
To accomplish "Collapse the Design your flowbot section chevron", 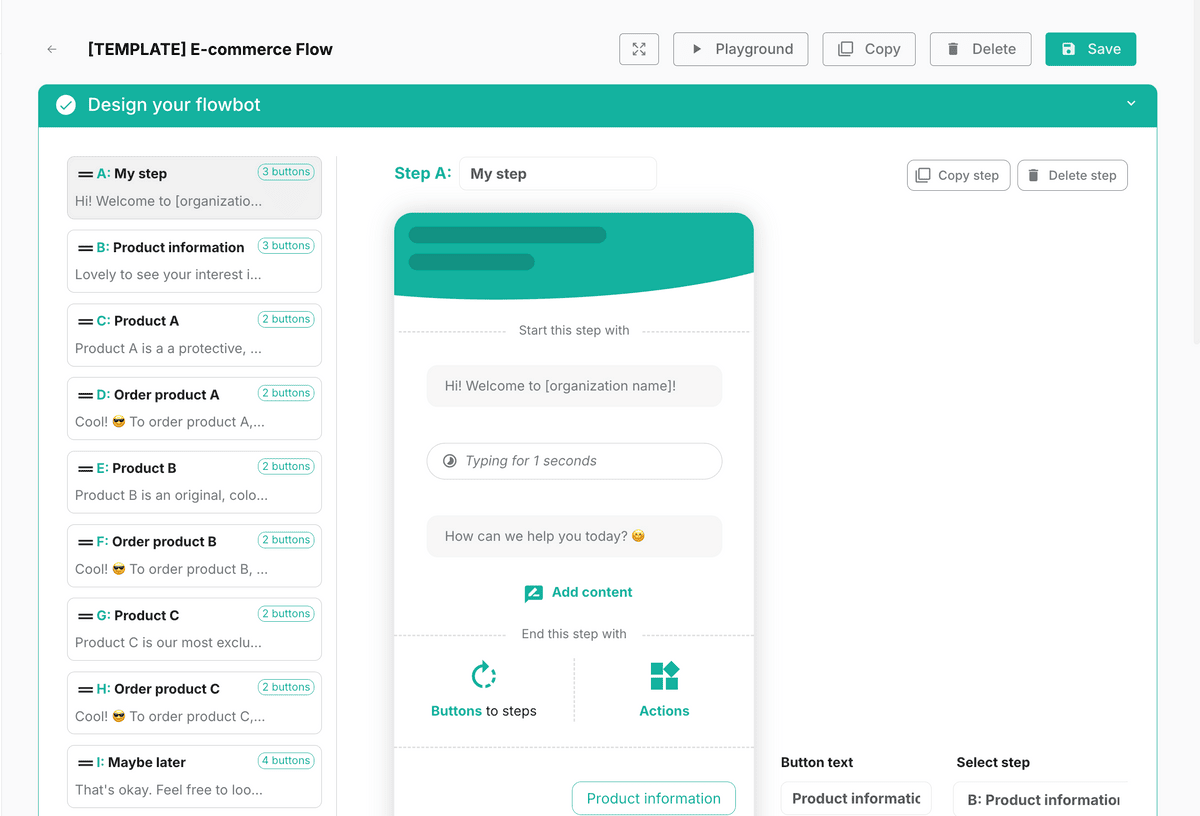I will (x=1131, y=104).
